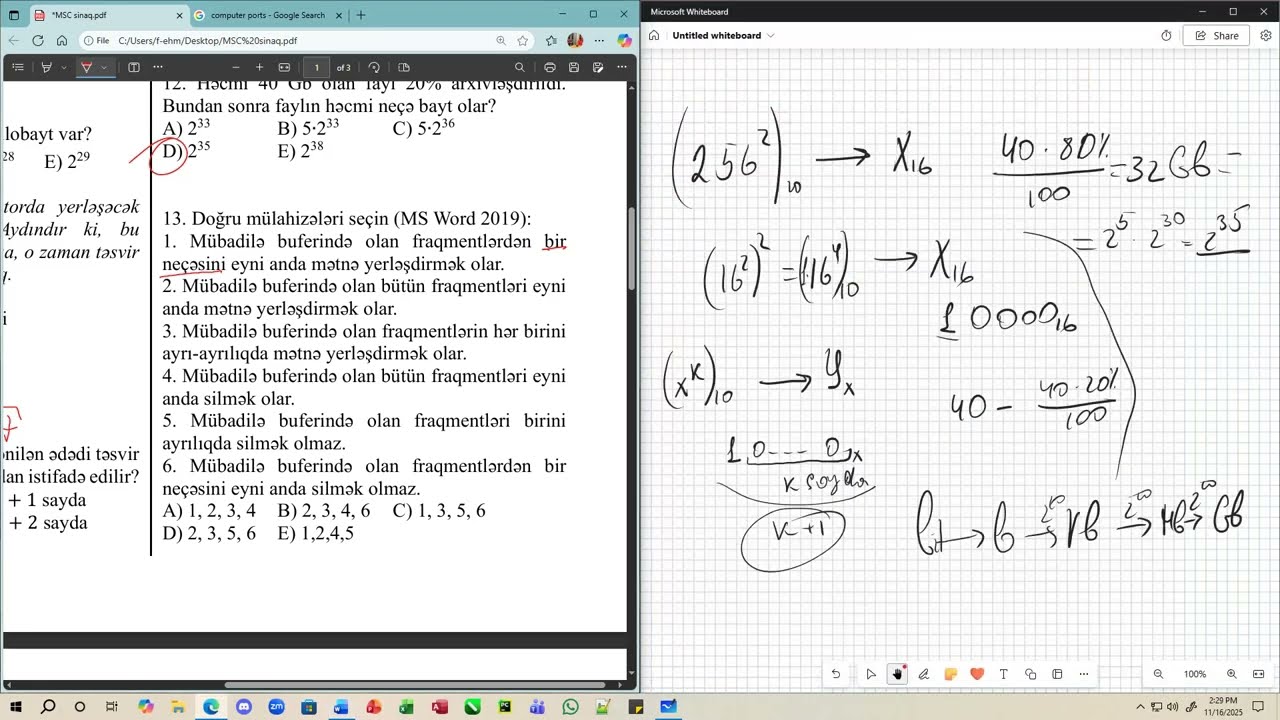Open the PDF text box tool
The width and height of the screenshot is (1280, 720).
point(134,67)
